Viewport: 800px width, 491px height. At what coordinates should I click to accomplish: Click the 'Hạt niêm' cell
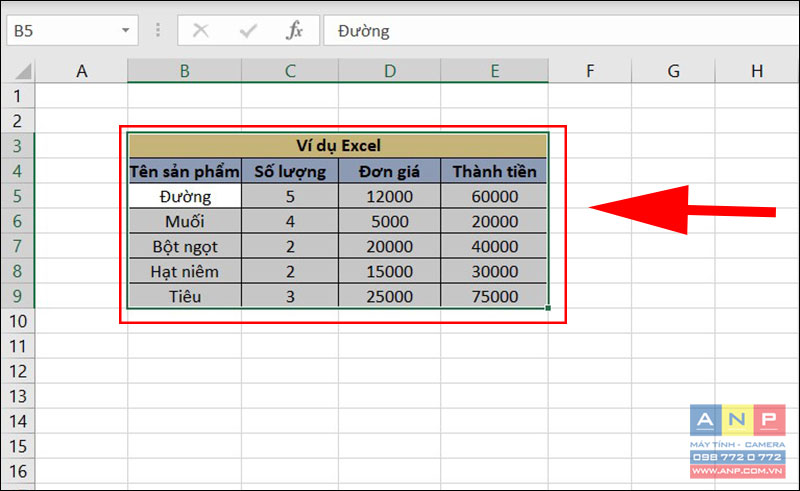pos(185,271)
